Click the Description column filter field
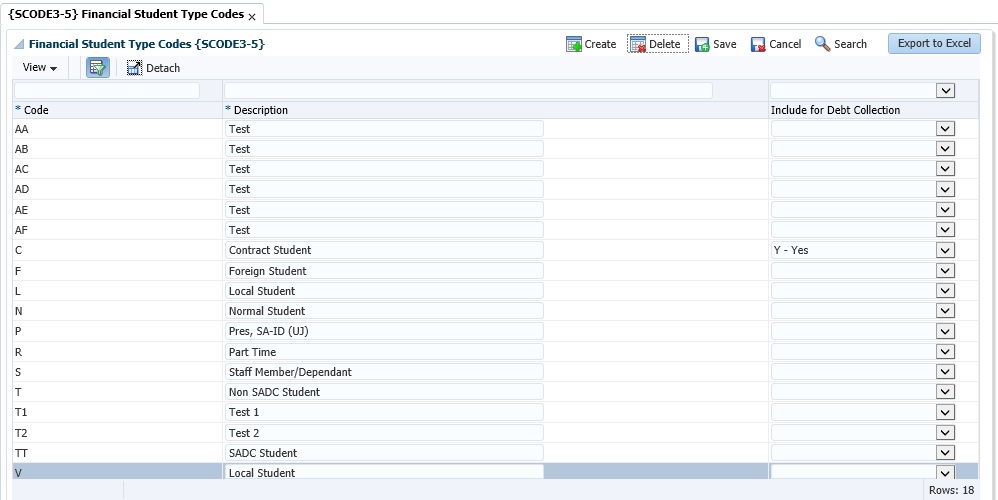Viewport: 998px width, 500px height. pos(468,91)
